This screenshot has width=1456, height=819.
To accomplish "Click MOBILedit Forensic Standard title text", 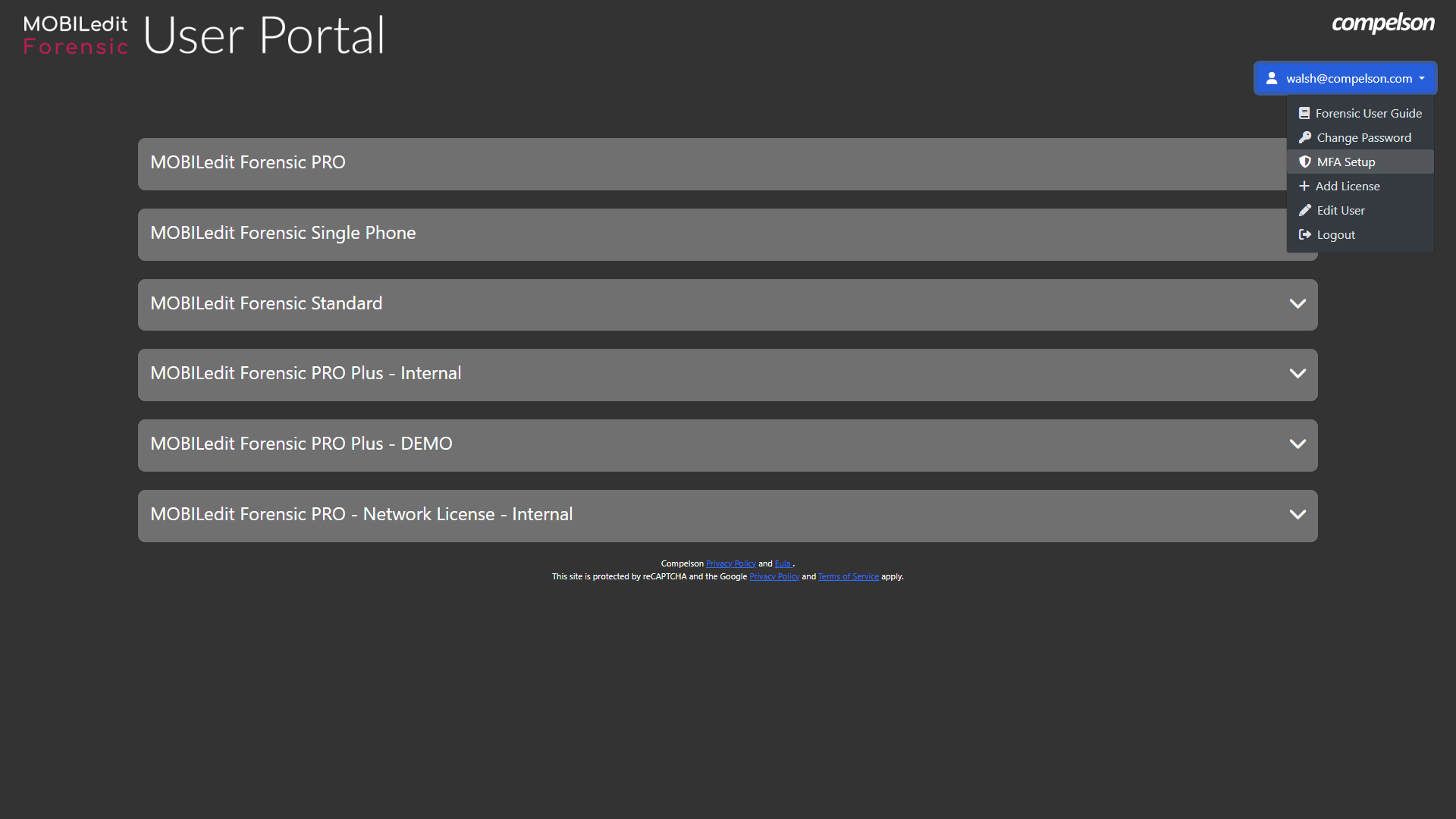I will point(266,303).
